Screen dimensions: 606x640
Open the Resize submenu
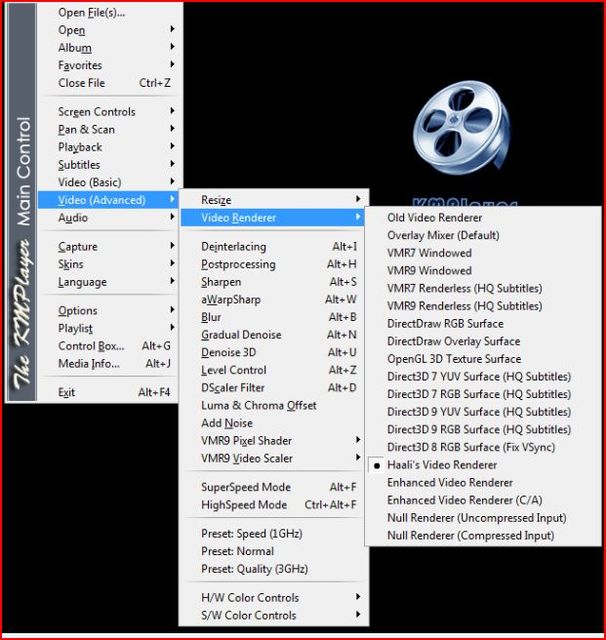[x=273, y=200]
